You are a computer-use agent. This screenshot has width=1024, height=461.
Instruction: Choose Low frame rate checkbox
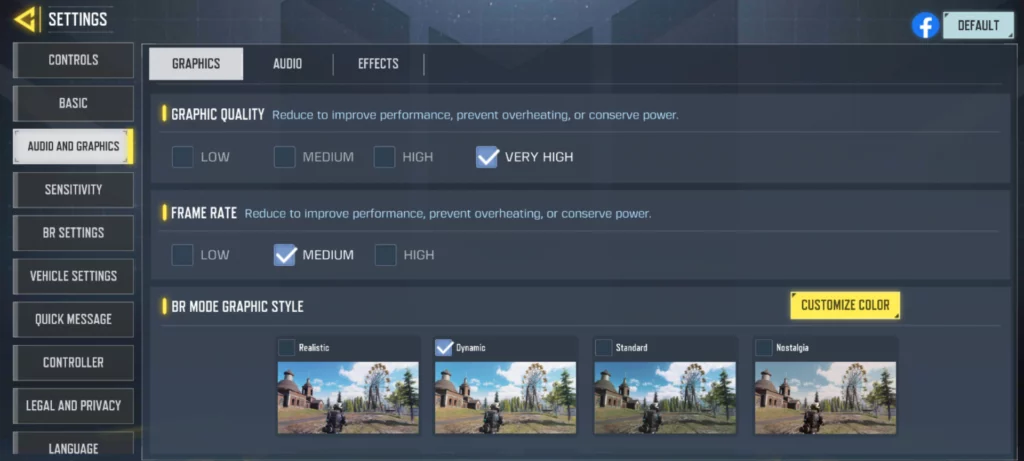[x=182, y=255]
